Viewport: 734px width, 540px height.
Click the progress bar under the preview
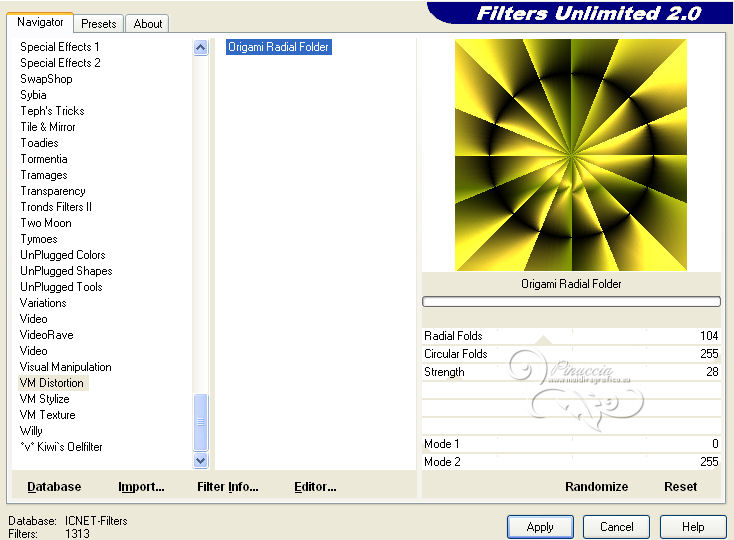click(x=571, y=302)
